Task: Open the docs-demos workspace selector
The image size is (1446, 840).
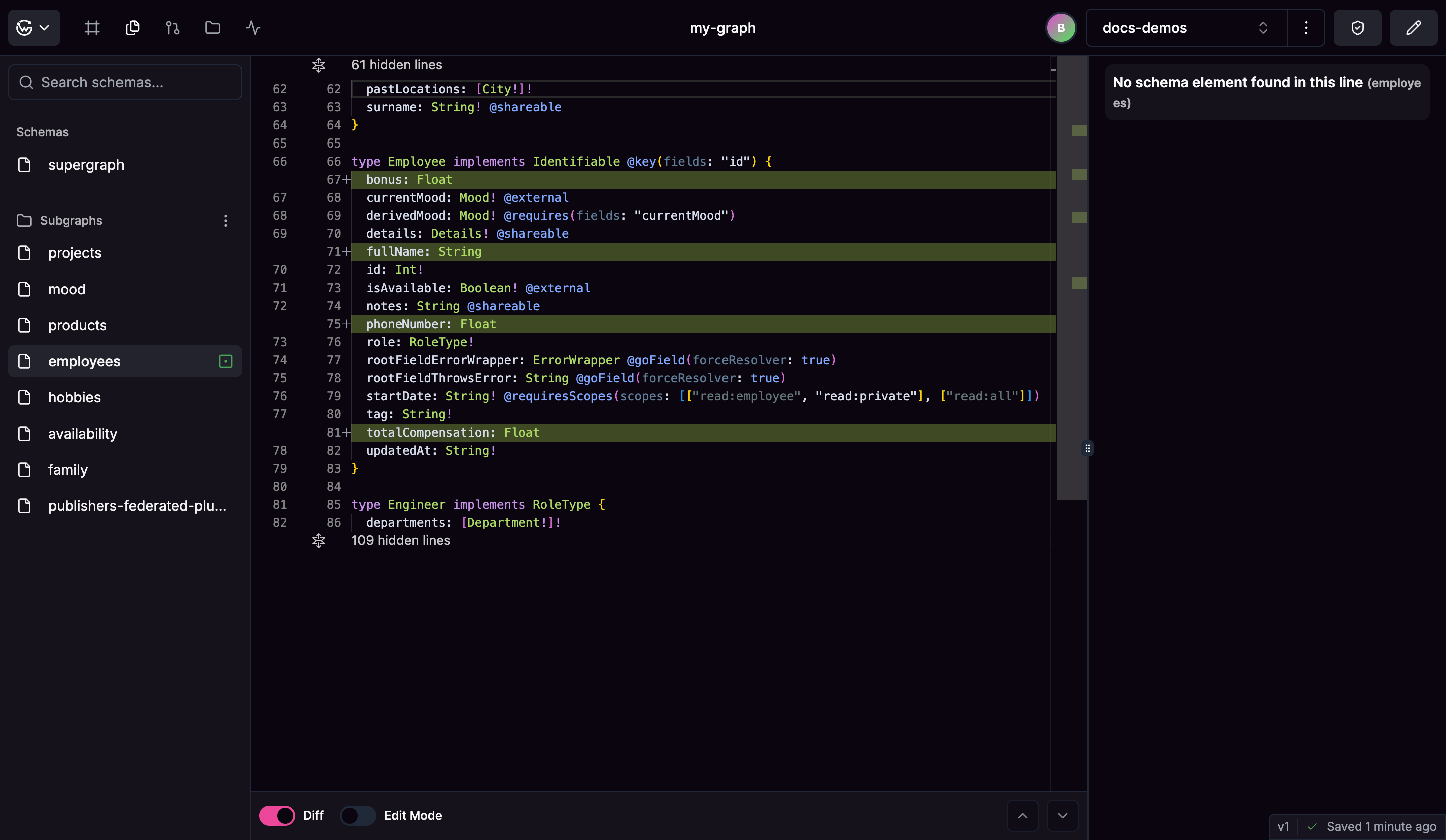Action: [1186, 28]
